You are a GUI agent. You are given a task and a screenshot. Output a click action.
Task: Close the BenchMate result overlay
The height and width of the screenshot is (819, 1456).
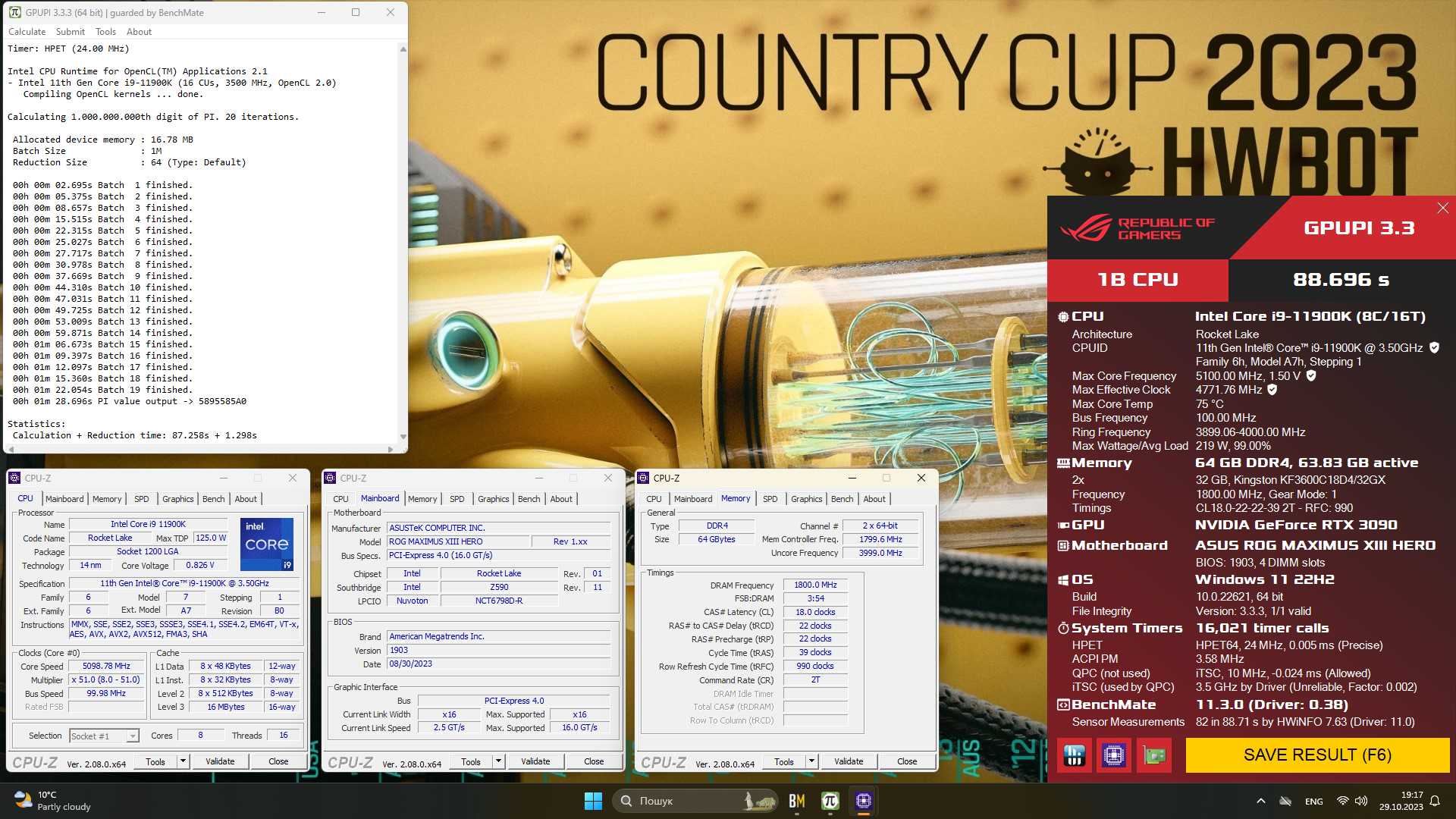pyautogui.click(x=1442, y=208)
